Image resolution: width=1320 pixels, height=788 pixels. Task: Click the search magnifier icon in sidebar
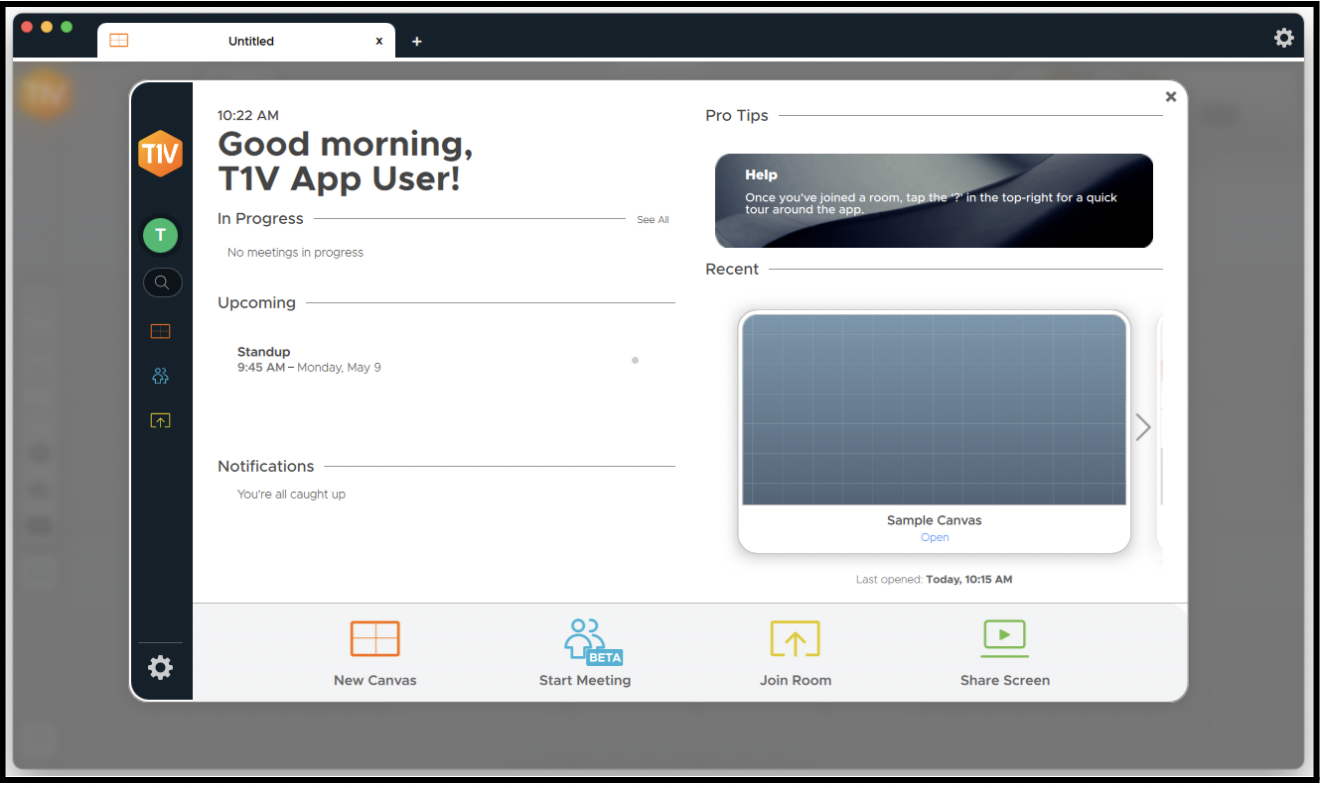pyautogui.click(x=161, y=283)
